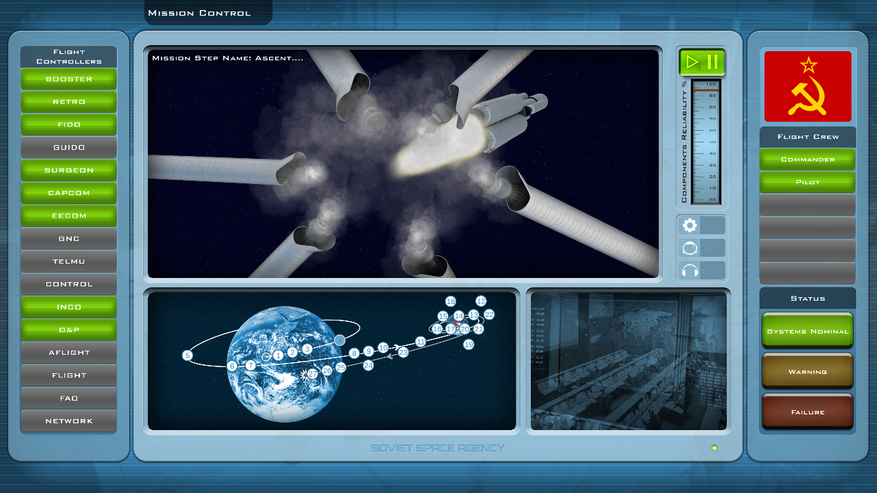Toggle the GUIDO flight controller
This screenshot has height=493, width=877.
tap(69, 147)
